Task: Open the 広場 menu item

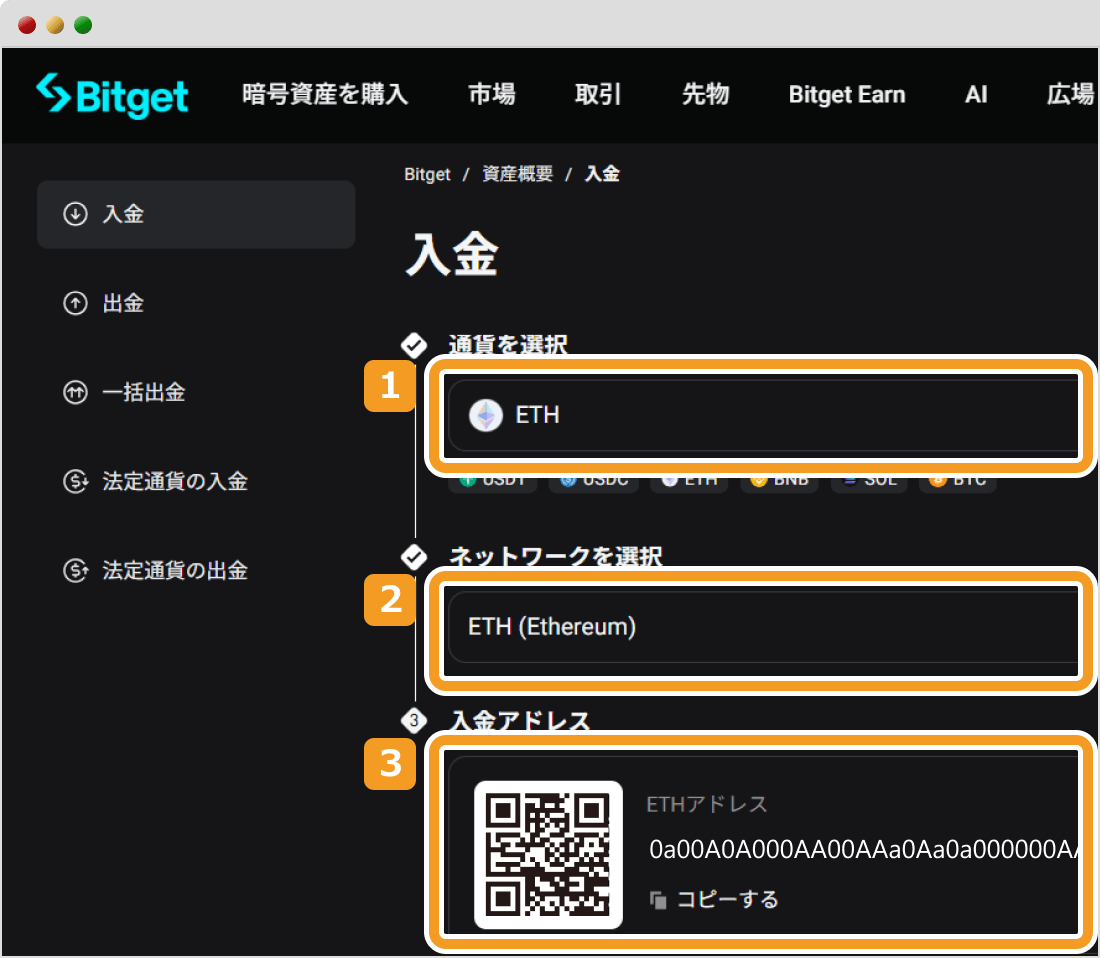Action: (1071, 94)
